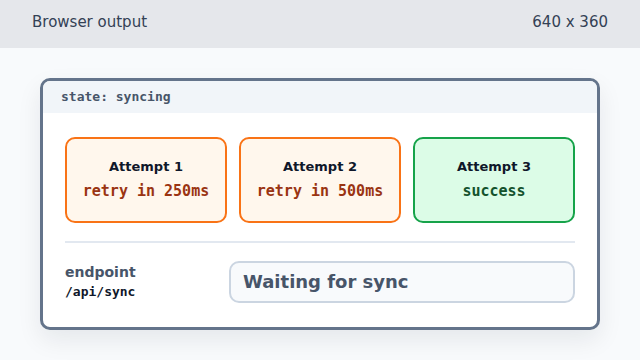640x360 pixels.
Task: Click the '/api/sync' path text
Action: 100,292
